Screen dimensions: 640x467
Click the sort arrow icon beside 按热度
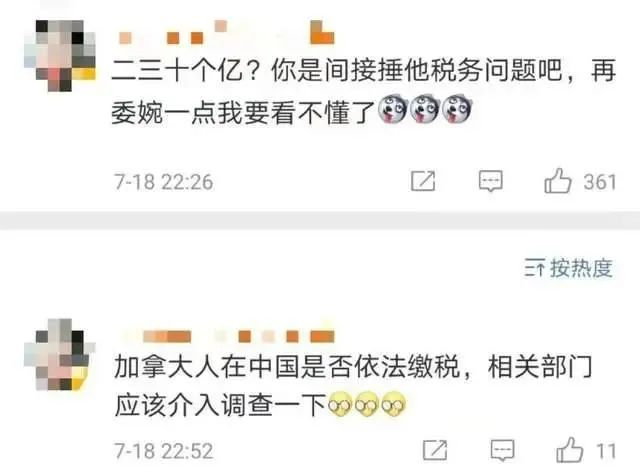coord(535,268)
